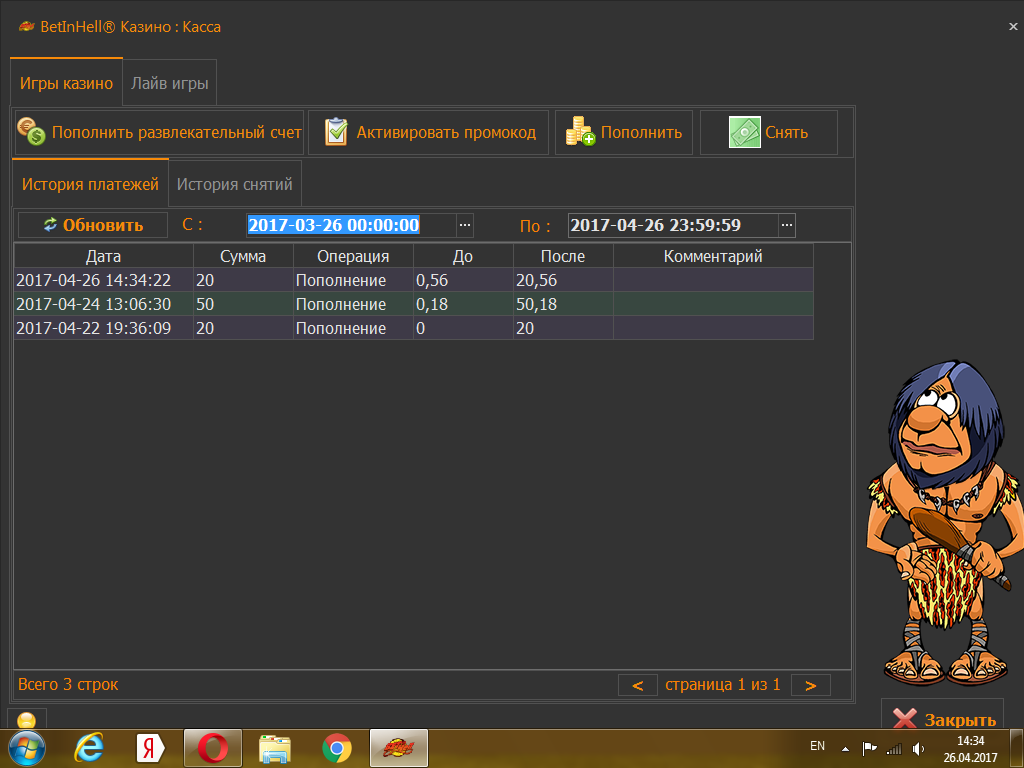1024x768 pixels.
Task: Click network signal tray icon
Action: (893, 749)
